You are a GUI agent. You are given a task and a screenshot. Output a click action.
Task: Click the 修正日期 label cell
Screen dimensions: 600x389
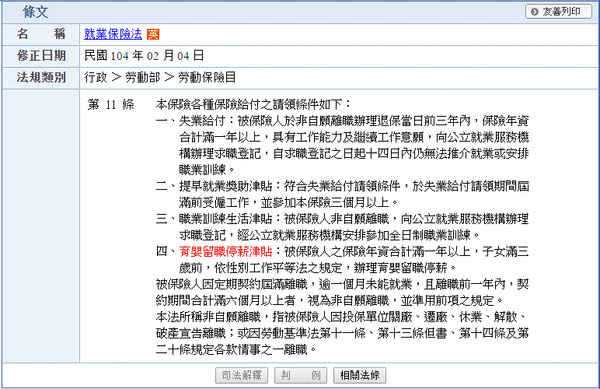pos(41,56)
